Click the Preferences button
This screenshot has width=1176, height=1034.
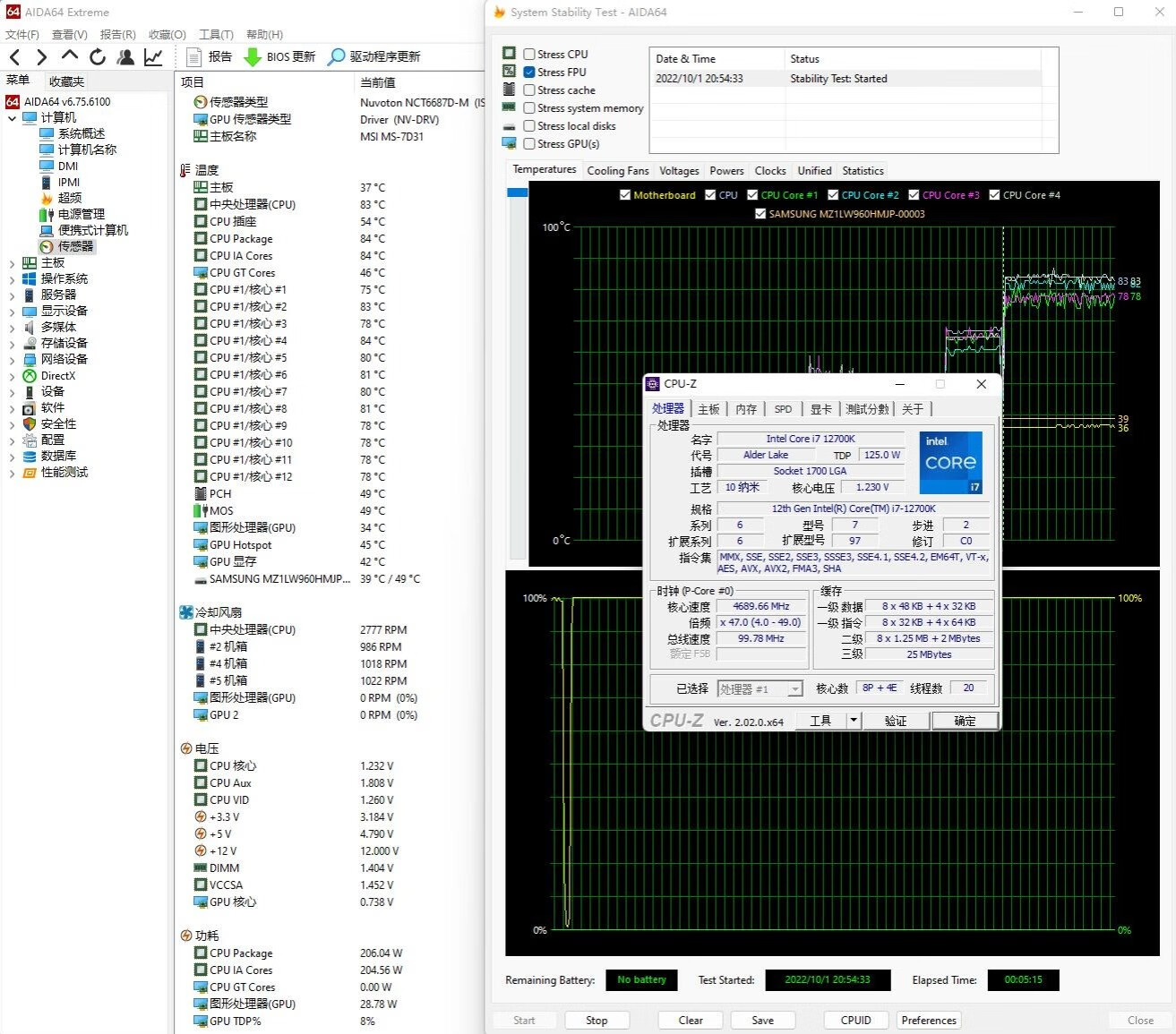coord(928,1021)
